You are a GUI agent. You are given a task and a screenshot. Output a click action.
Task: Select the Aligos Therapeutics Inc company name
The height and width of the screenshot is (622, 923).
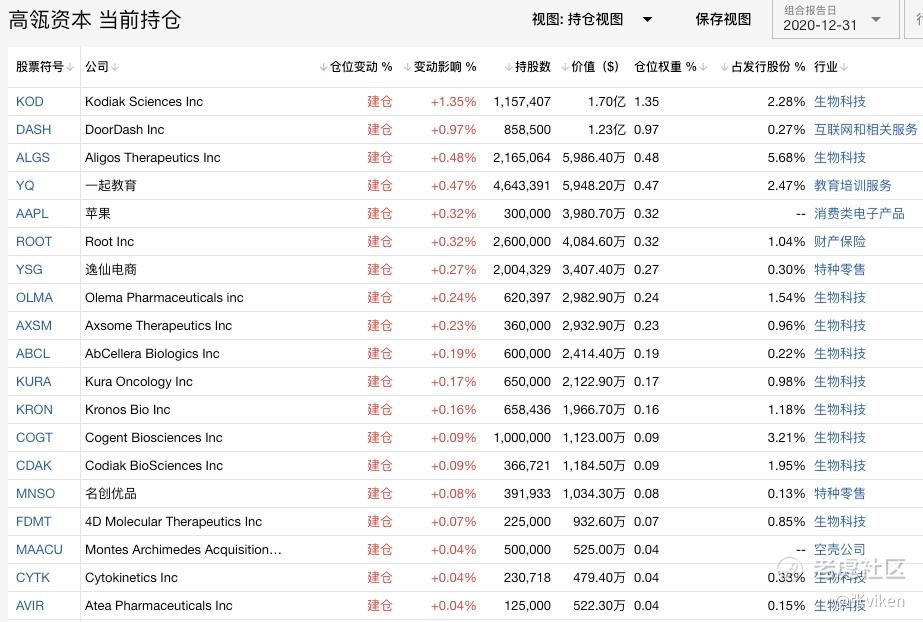pyautogui.click(x=152, y=158)
